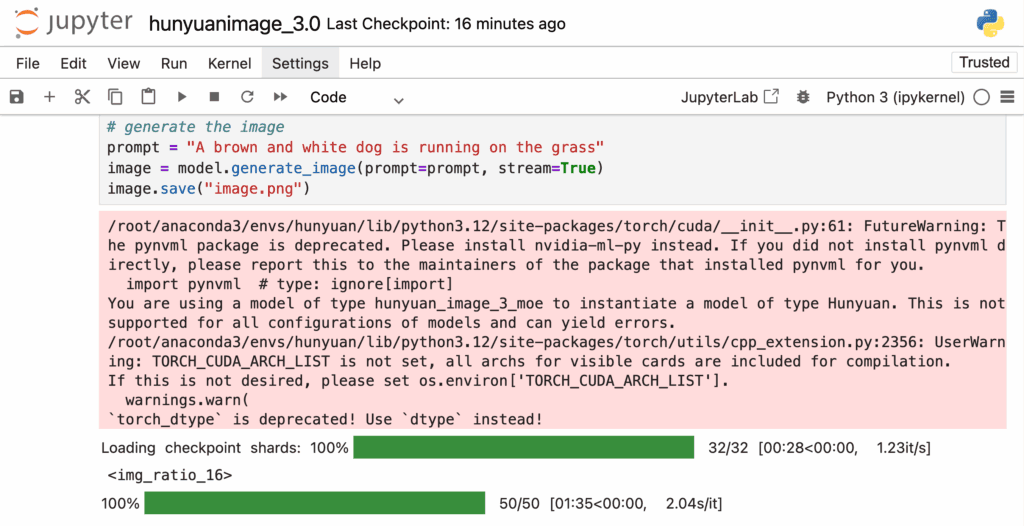
Task: Select the Python 3 (ipykernel) kernel name
Action: click(895, 97)
